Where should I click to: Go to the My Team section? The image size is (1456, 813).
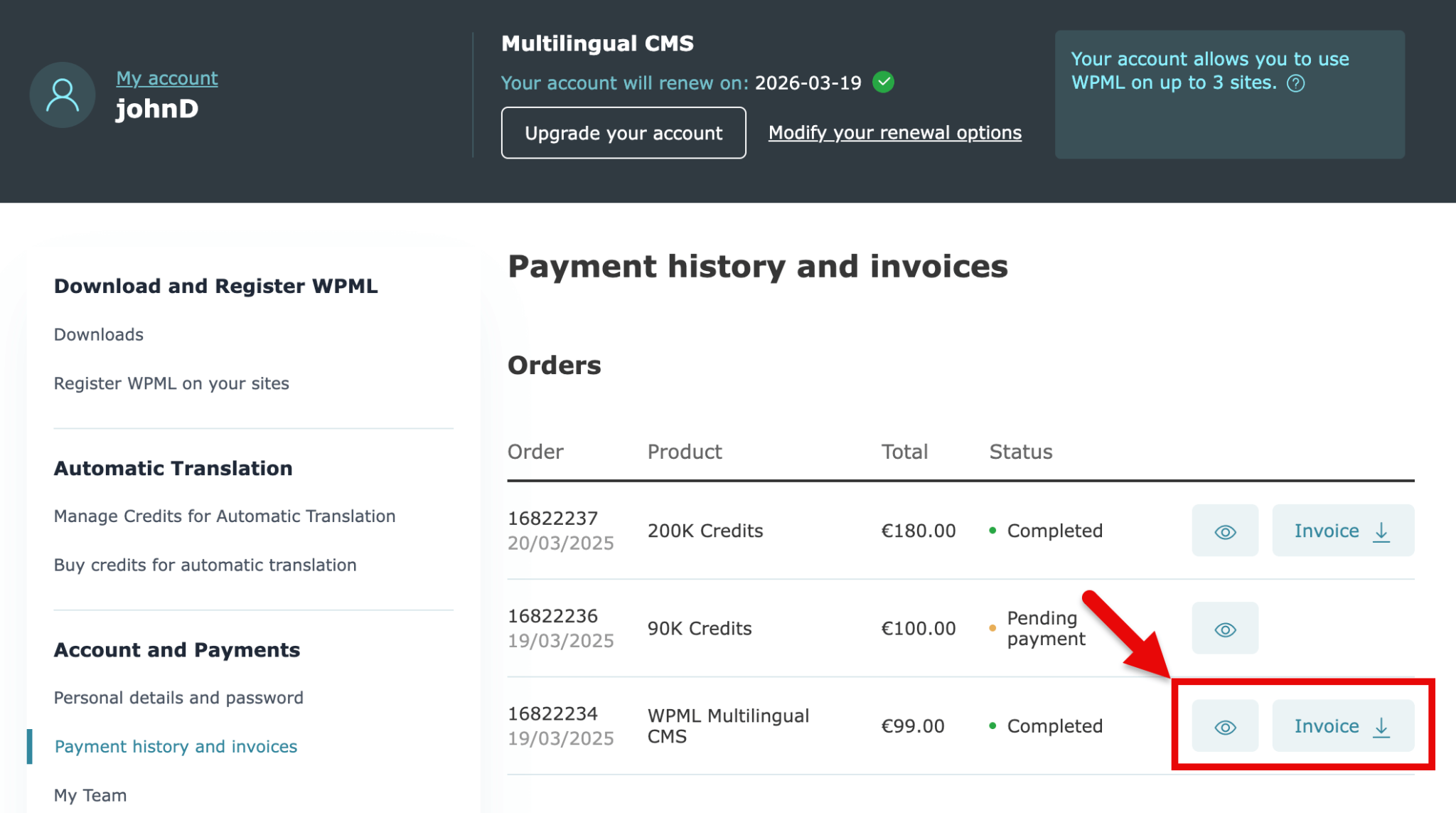(90, 795)
